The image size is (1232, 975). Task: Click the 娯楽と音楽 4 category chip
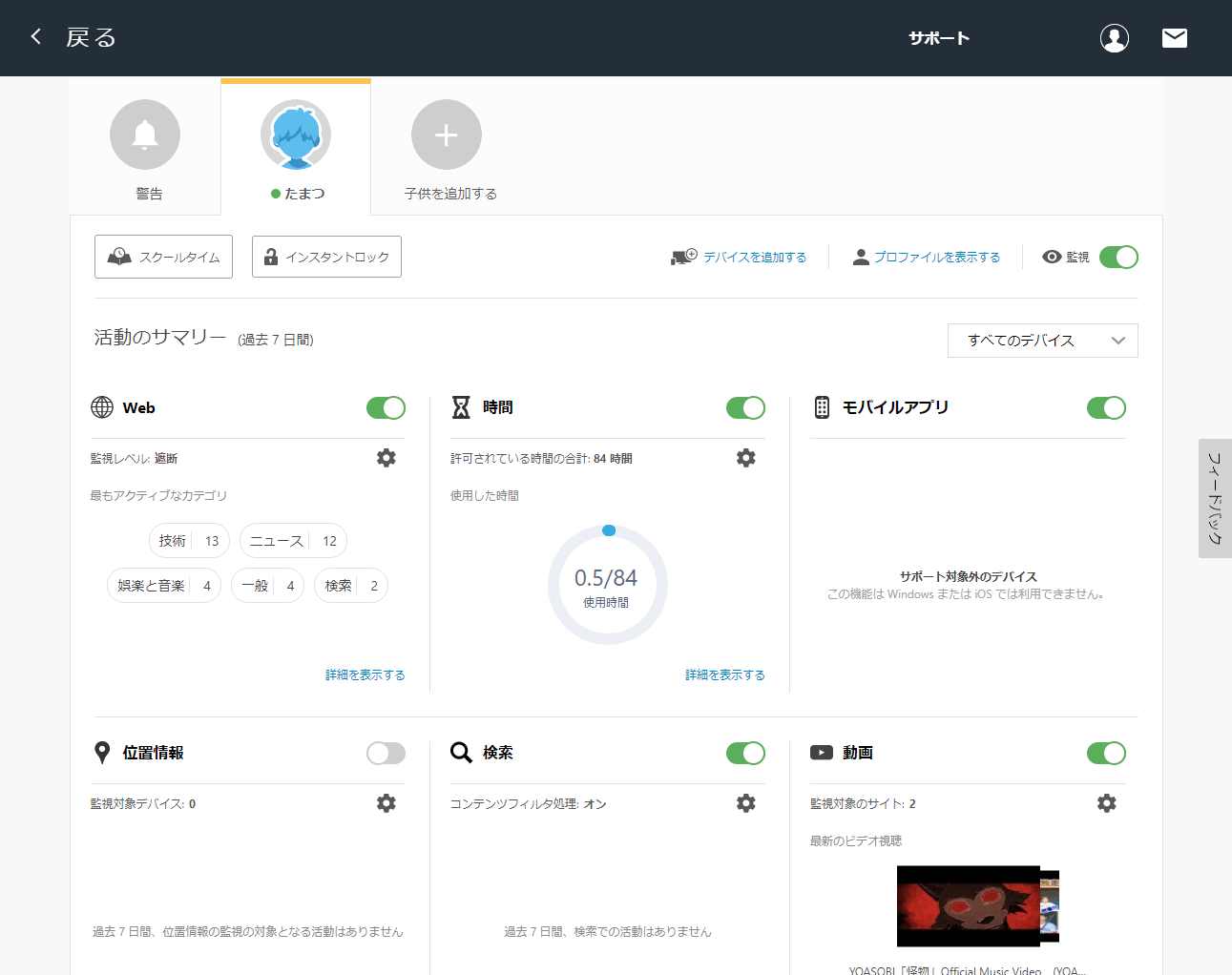pyautogui.click(x=164, y=586)
